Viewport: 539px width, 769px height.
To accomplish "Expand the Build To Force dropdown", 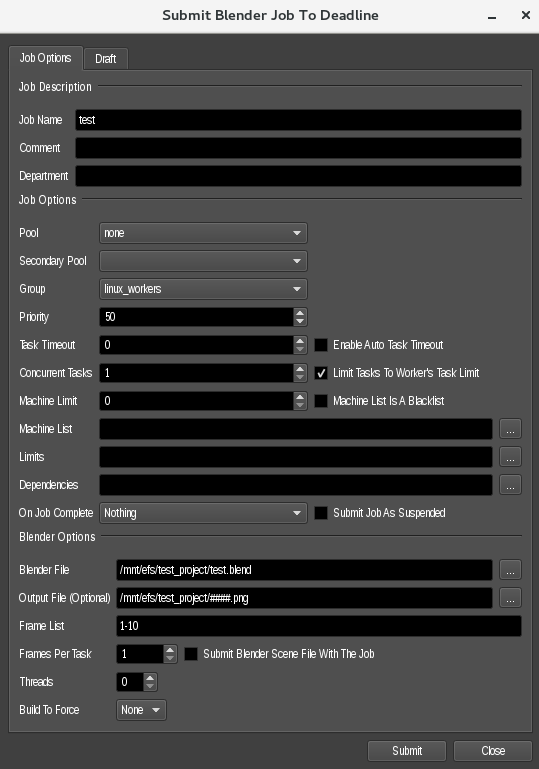I will (141, 710).
